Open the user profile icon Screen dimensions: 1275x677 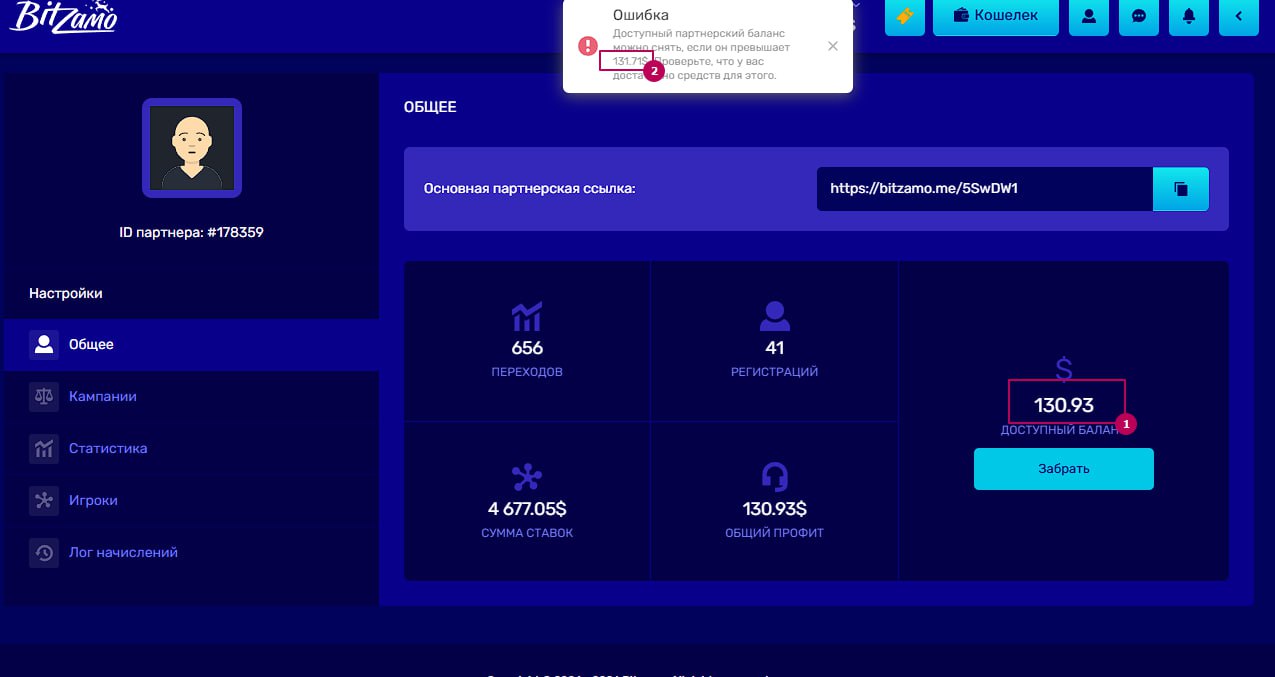coord(1089,16)
